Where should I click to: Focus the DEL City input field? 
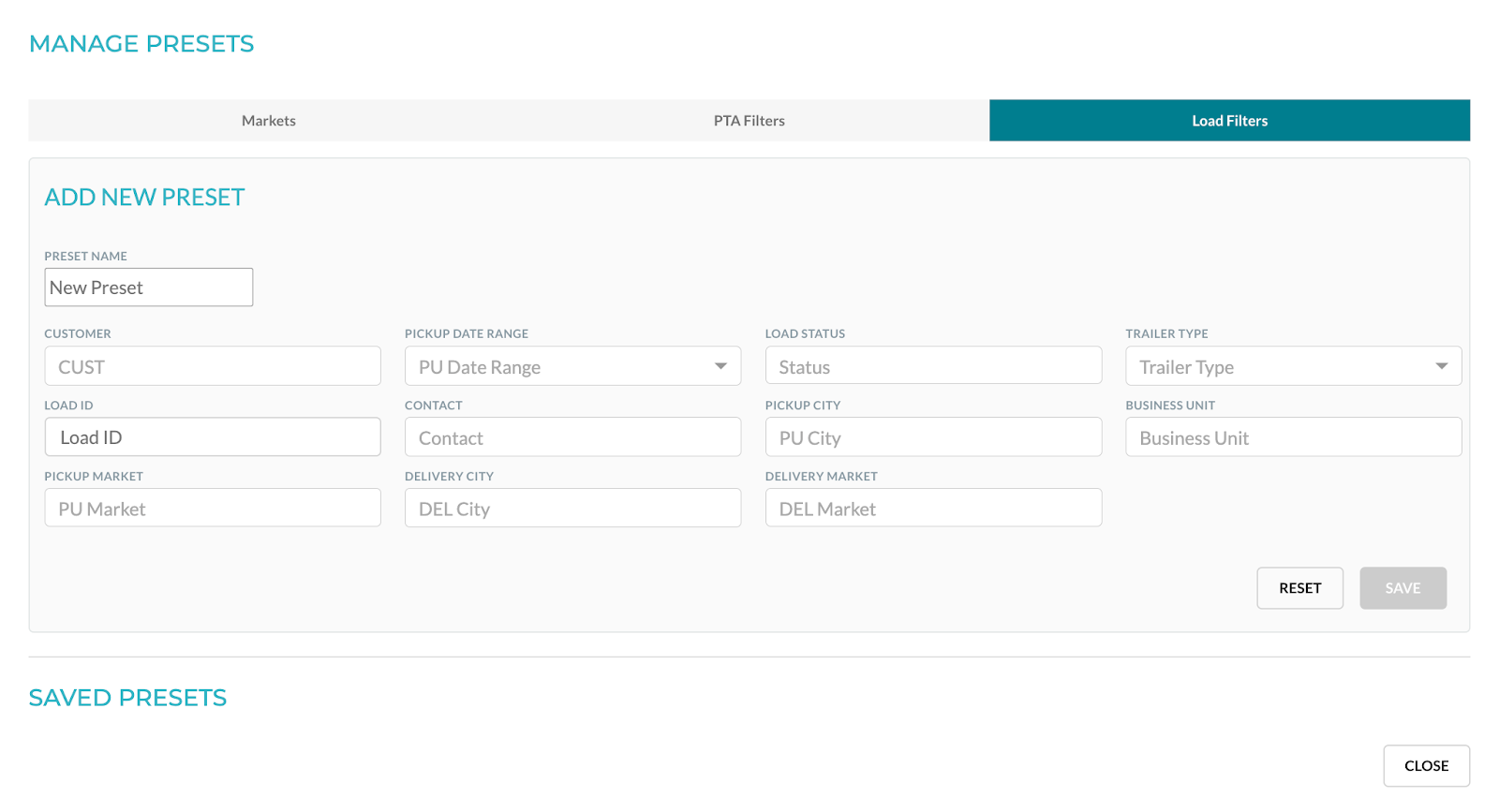click(572, 508)
